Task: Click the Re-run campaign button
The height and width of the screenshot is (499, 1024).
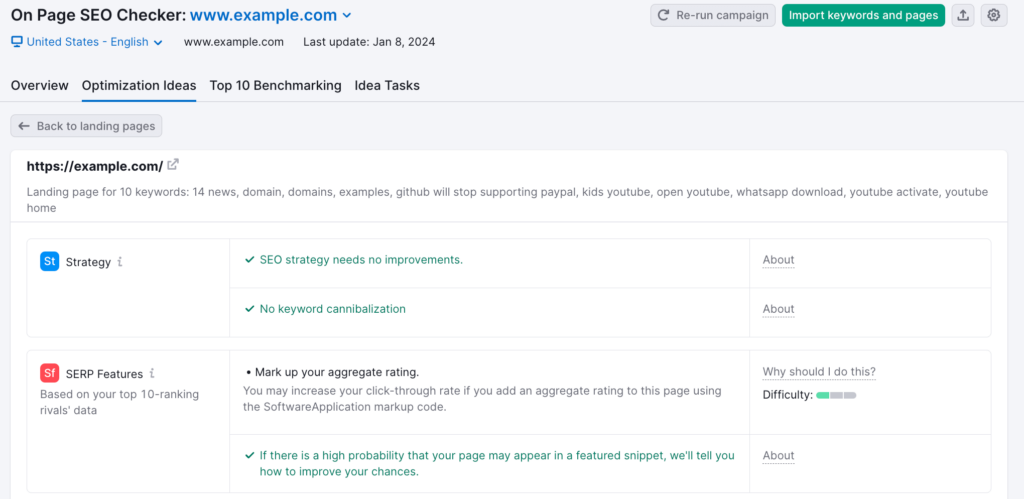Action: coord(713,16)
